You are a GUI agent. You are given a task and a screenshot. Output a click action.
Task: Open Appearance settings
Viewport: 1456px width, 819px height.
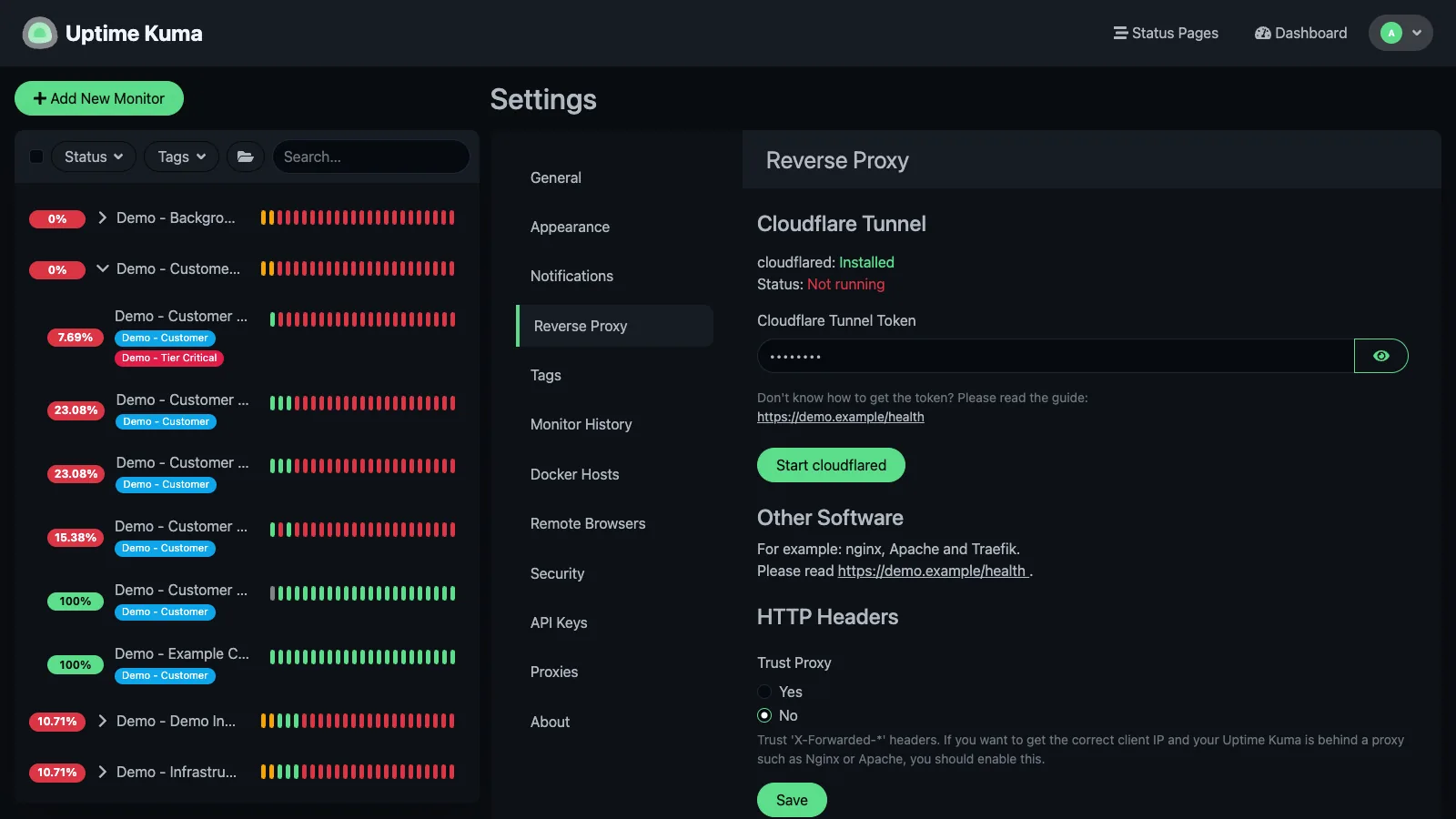point(614,227)
